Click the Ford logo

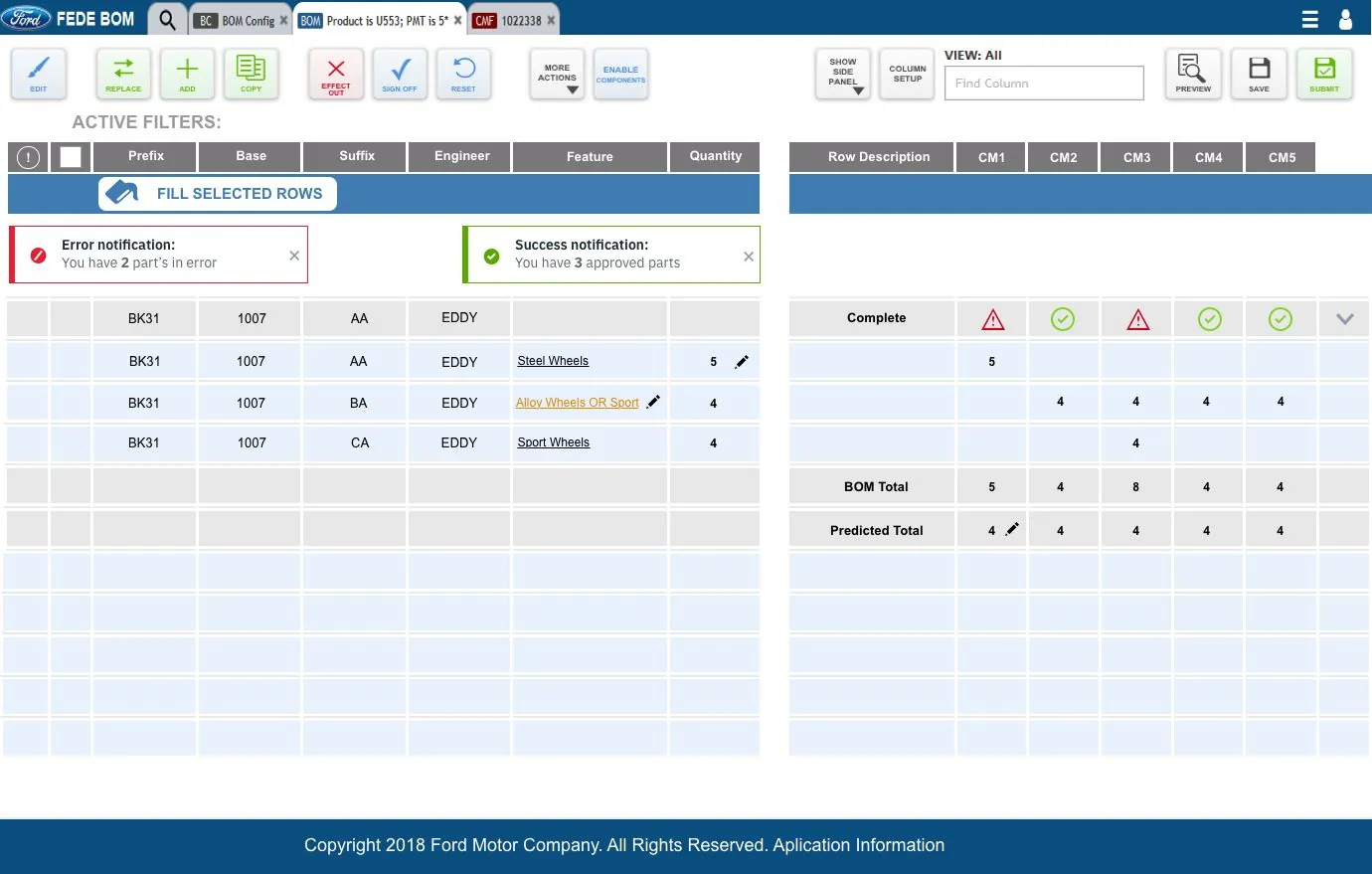point(27,18)
